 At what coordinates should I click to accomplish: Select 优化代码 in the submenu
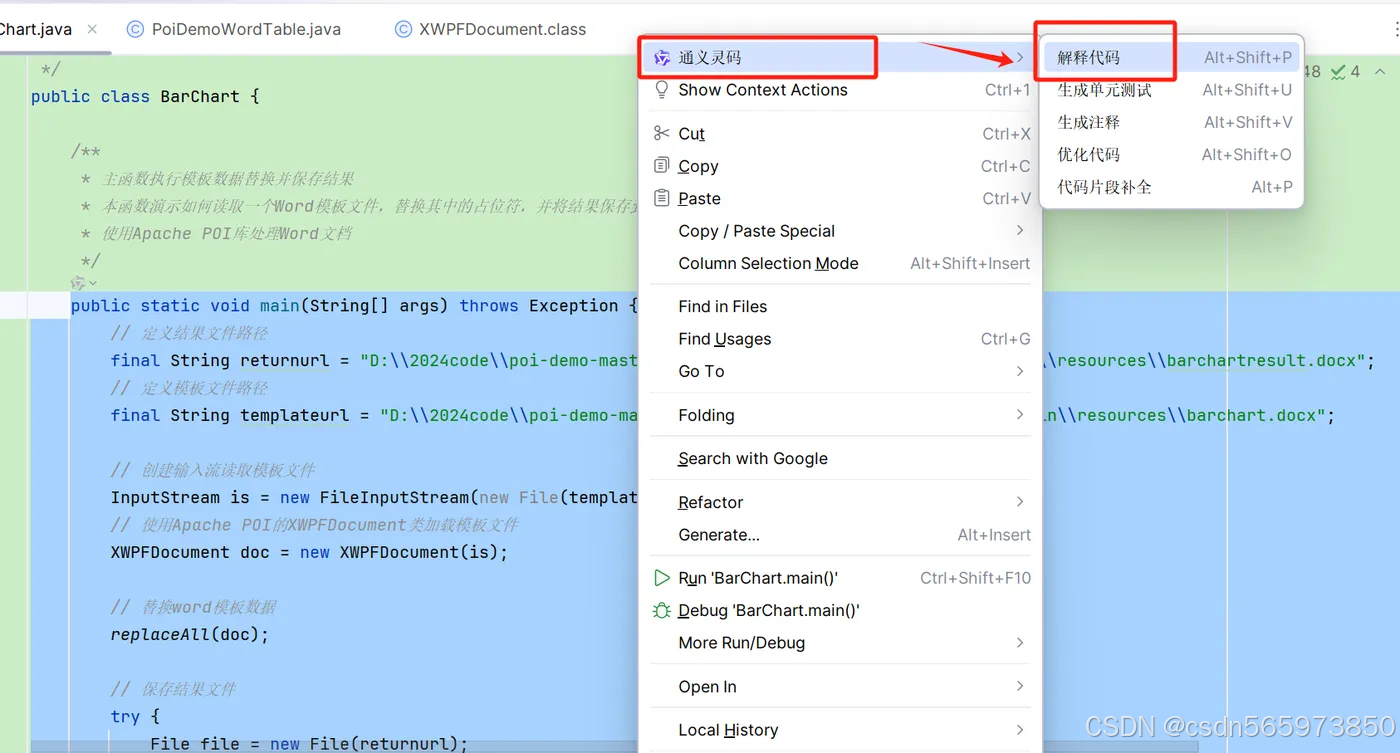1172,154
